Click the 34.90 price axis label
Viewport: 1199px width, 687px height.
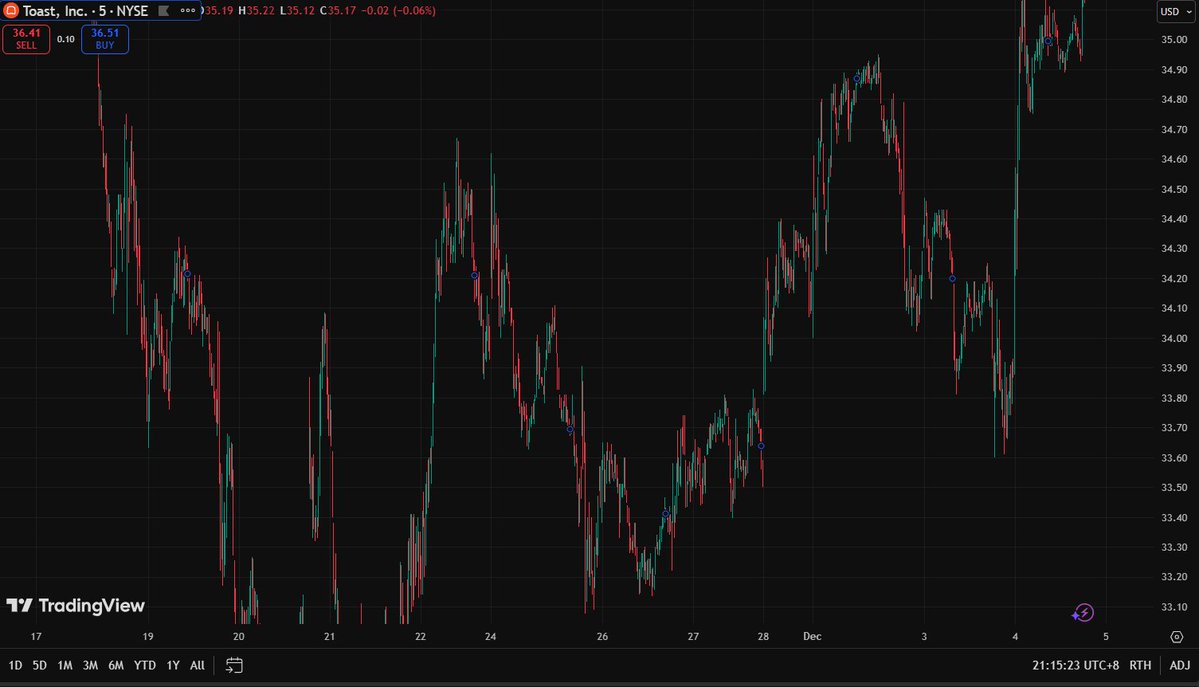pyautogui.click(x=1174, y=70)
